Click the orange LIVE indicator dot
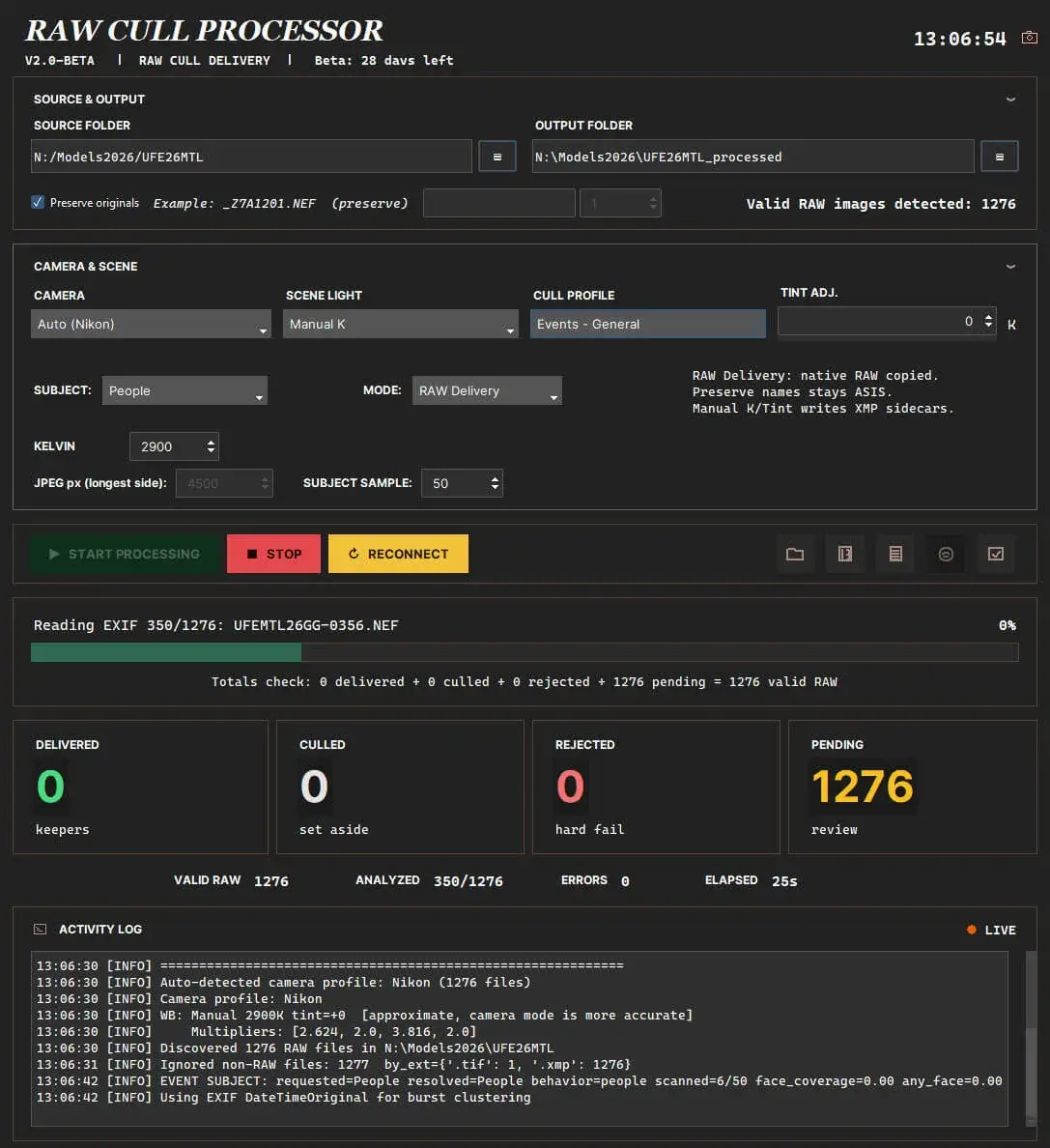The height and width of the screenshot is (1148, 1050). tap(972, 930)
